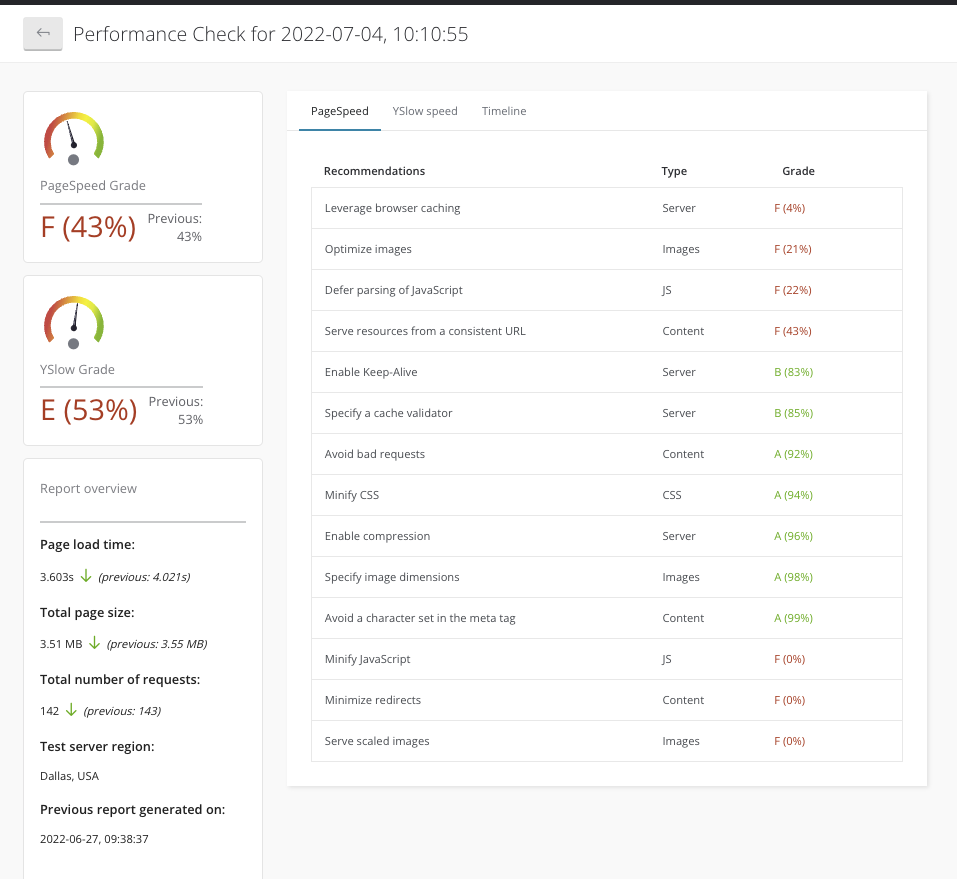The height and width of the screenshot is (879, 957).
Task: Click the Minify JavaScript recommendation
Action: tap(367, 659)
